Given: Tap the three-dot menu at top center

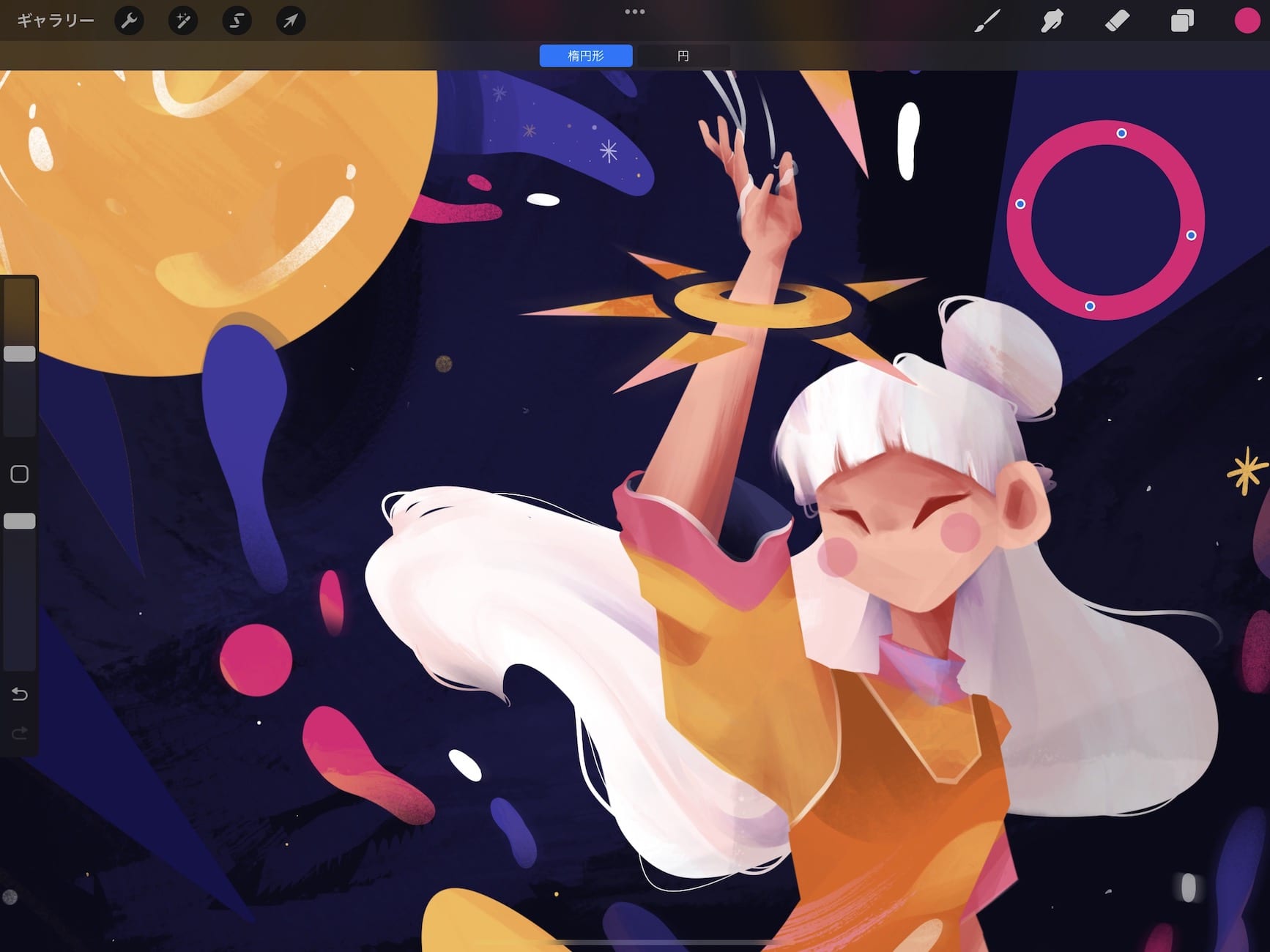Looking at the screenshot, I should click(635, 12).
